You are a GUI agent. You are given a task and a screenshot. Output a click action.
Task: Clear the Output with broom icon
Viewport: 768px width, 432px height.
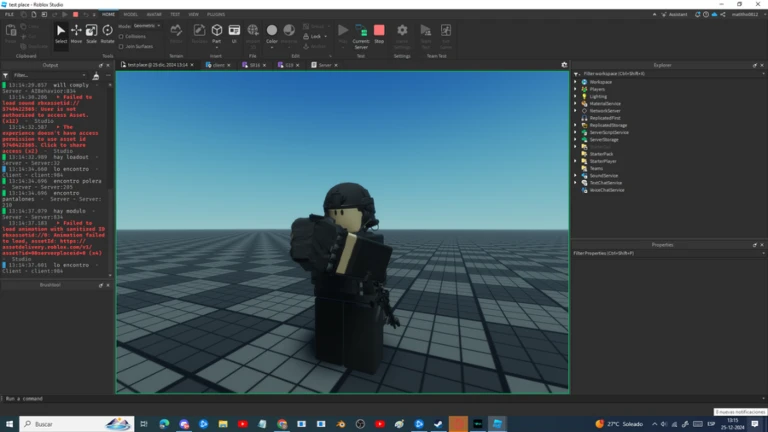96,75
